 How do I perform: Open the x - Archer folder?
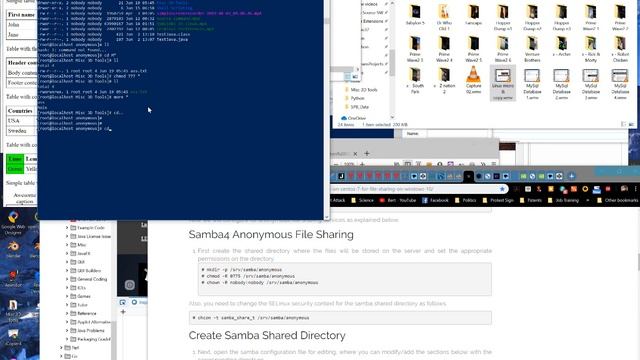pyautogui.click(x=561, y=46)
